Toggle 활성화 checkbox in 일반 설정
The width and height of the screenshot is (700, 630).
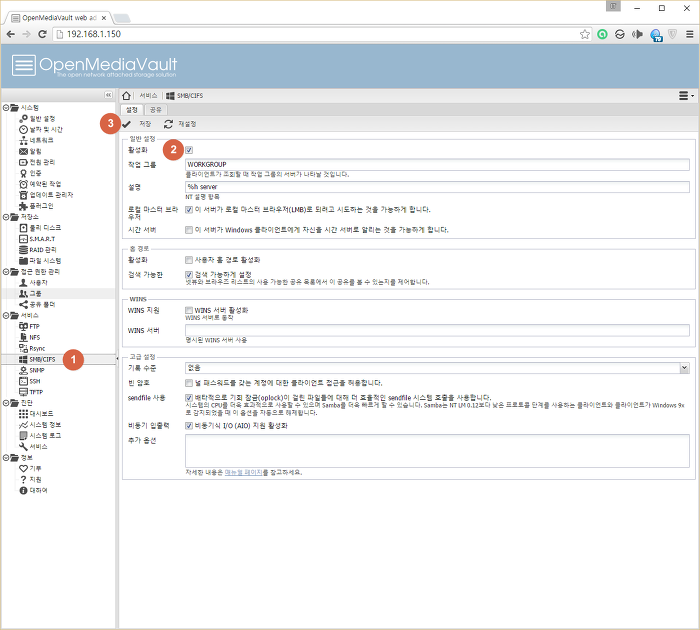tap(189, 150)
